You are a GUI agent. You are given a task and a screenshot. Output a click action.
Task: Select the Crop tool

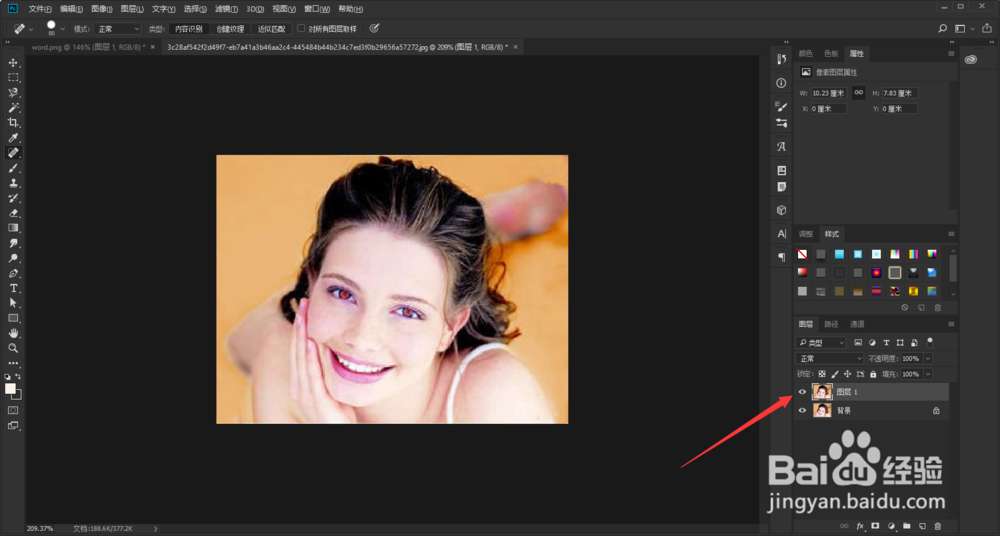tap(13, 123)
